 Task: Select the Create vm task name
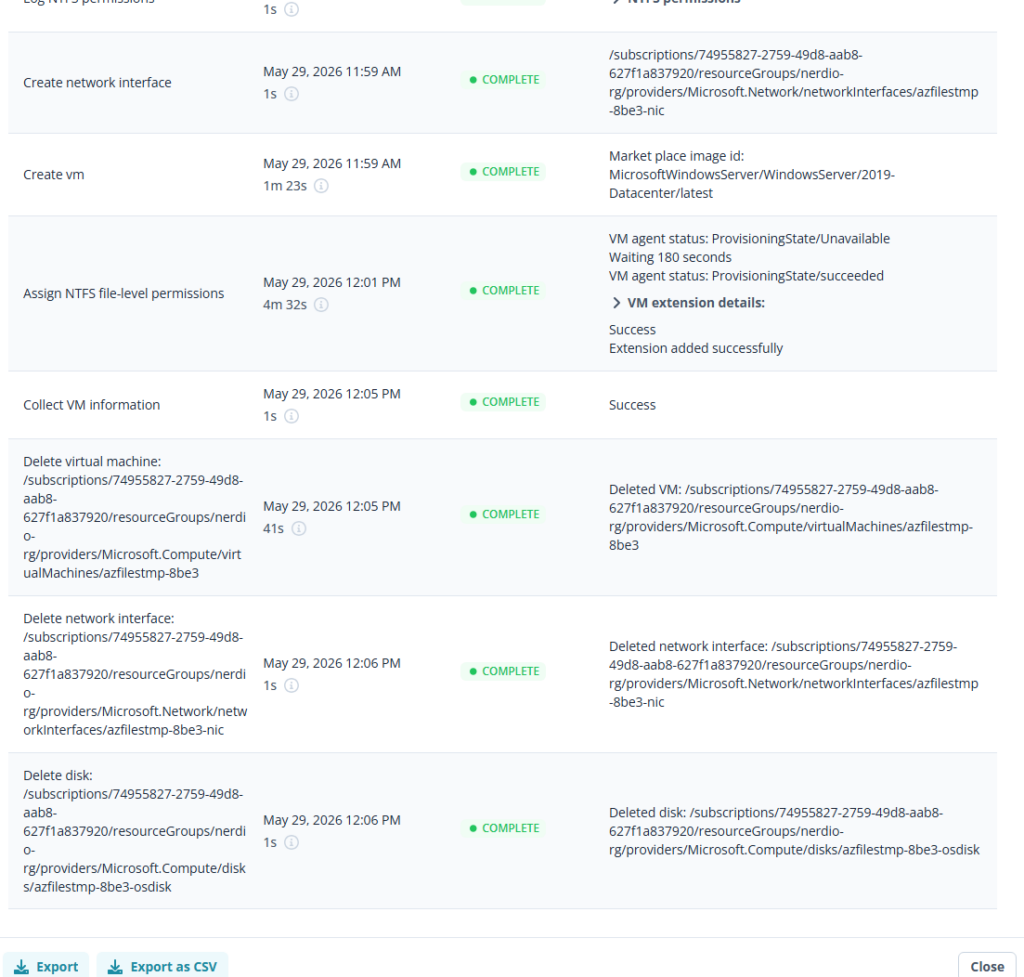pyautogui.click(x=54, y=175)
